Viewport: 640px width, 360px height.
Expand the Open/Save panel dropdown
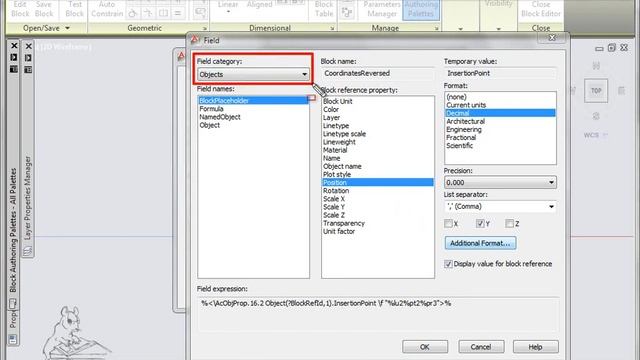tap(67, 28)
